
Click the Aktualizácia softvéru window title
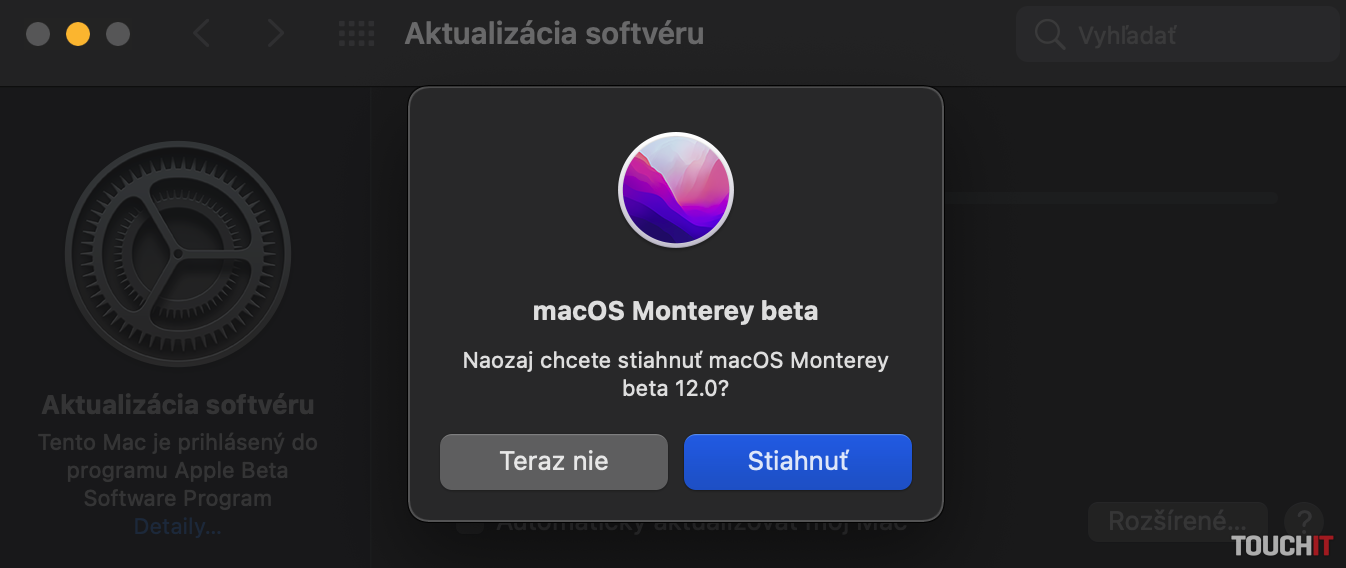554,34
